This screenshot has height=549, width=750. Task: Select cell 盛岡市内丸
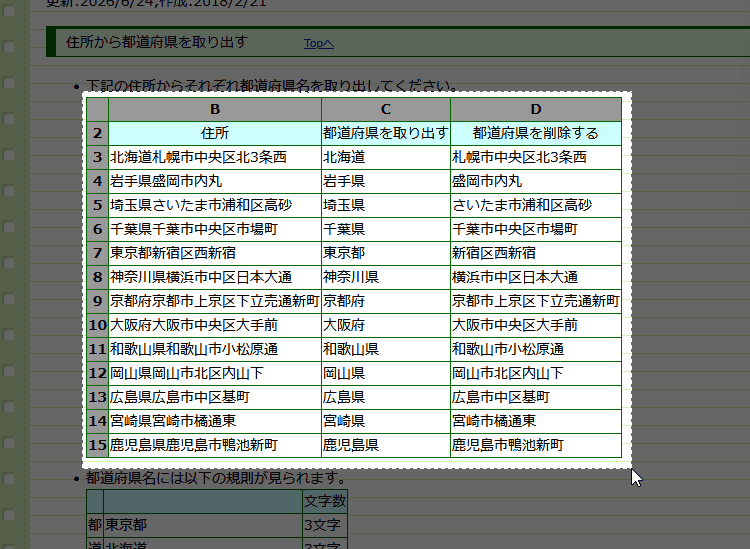tap(536, 181)
